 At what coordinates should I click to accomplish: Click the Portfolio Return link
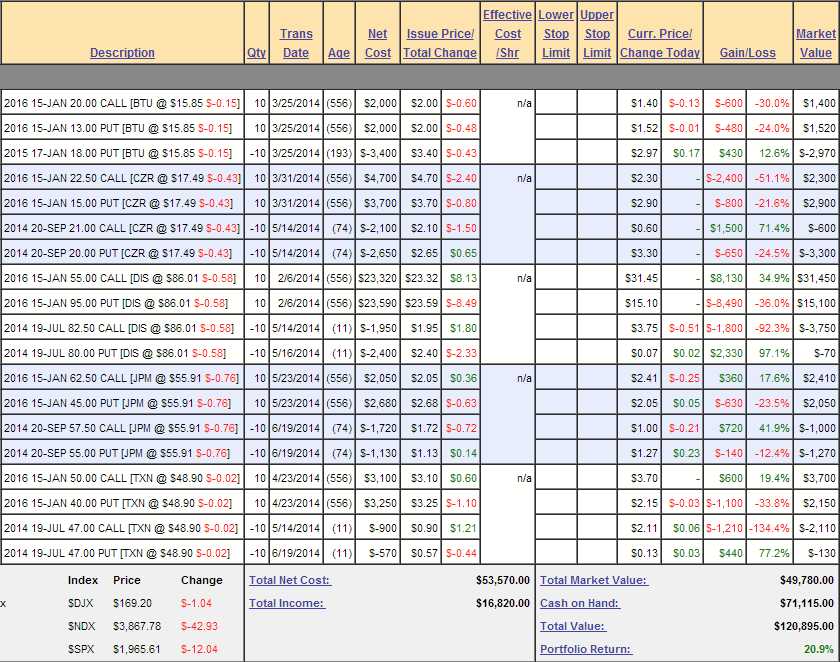(x=585, y=649)
